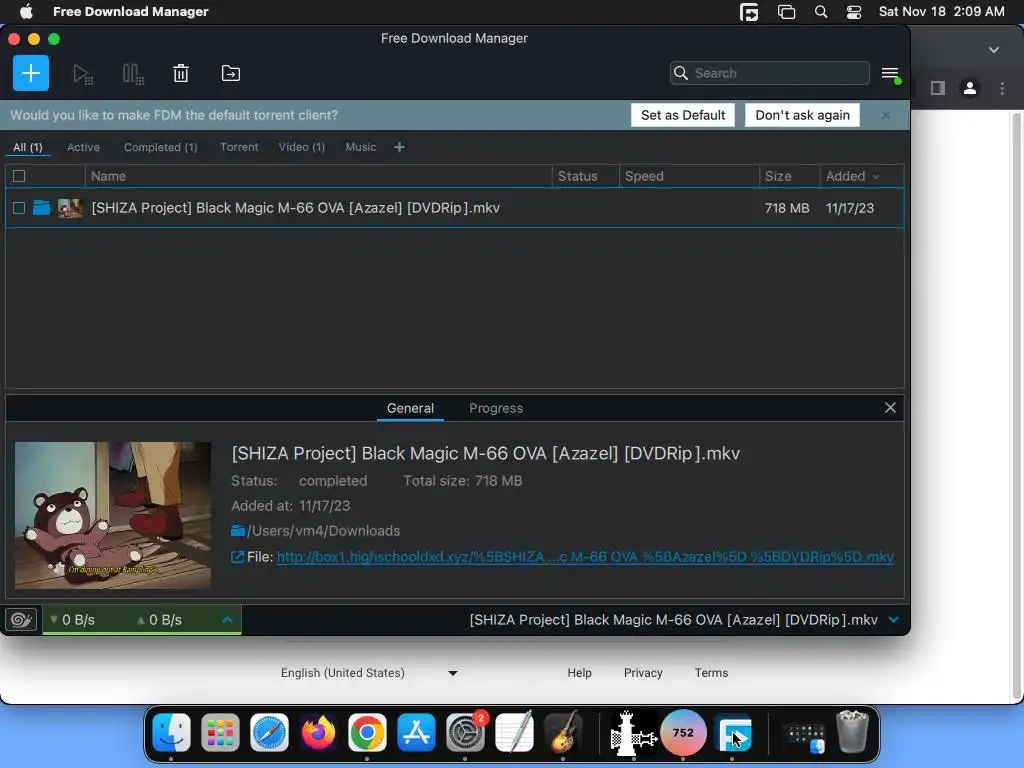Viewport: 1024px width, 768px height.
Task: Focus the Search input field
Action: click(769, 73)
